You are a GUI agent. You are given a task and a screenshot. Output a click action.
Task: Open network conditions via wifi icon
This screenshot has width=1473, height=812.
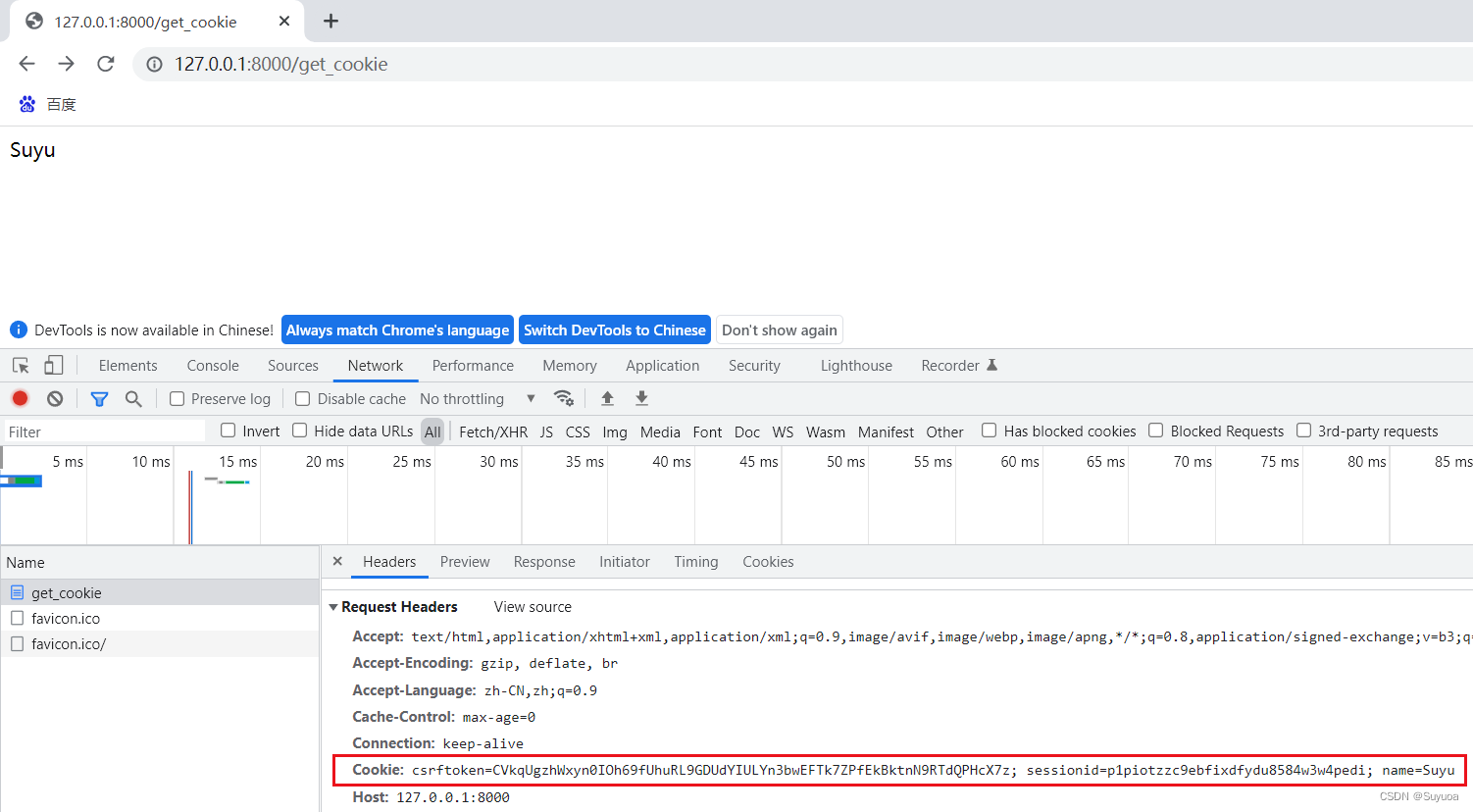click(x=564, y=398)
